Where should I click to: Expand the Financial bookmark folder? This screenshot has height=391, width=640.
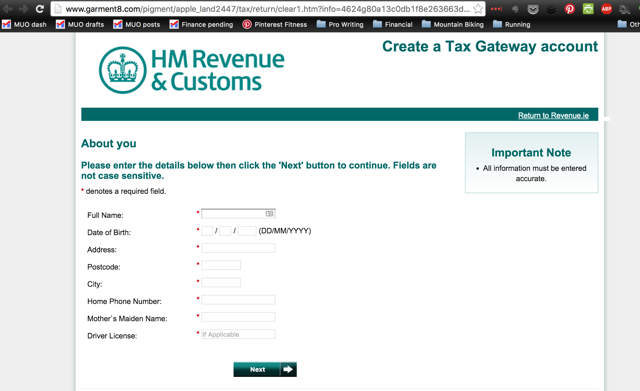point(393,24)
